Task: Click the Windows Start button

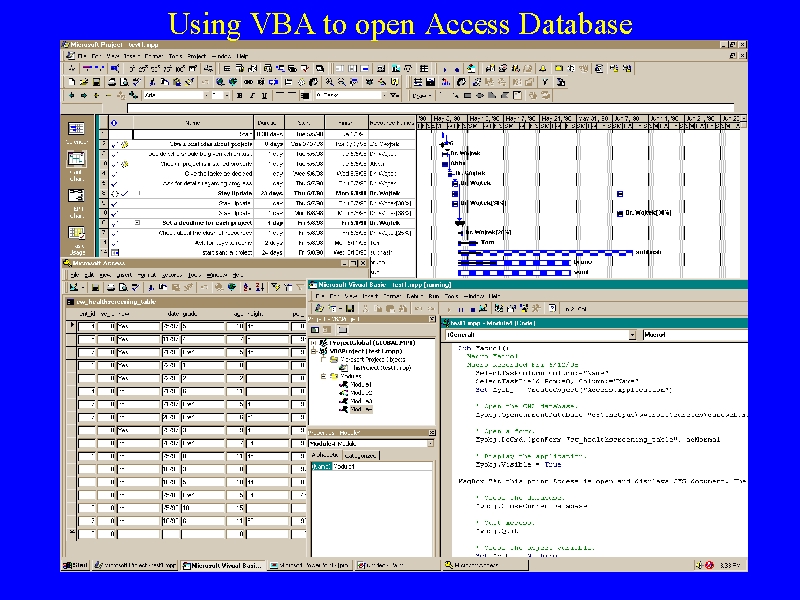Action: coord(76,565)
